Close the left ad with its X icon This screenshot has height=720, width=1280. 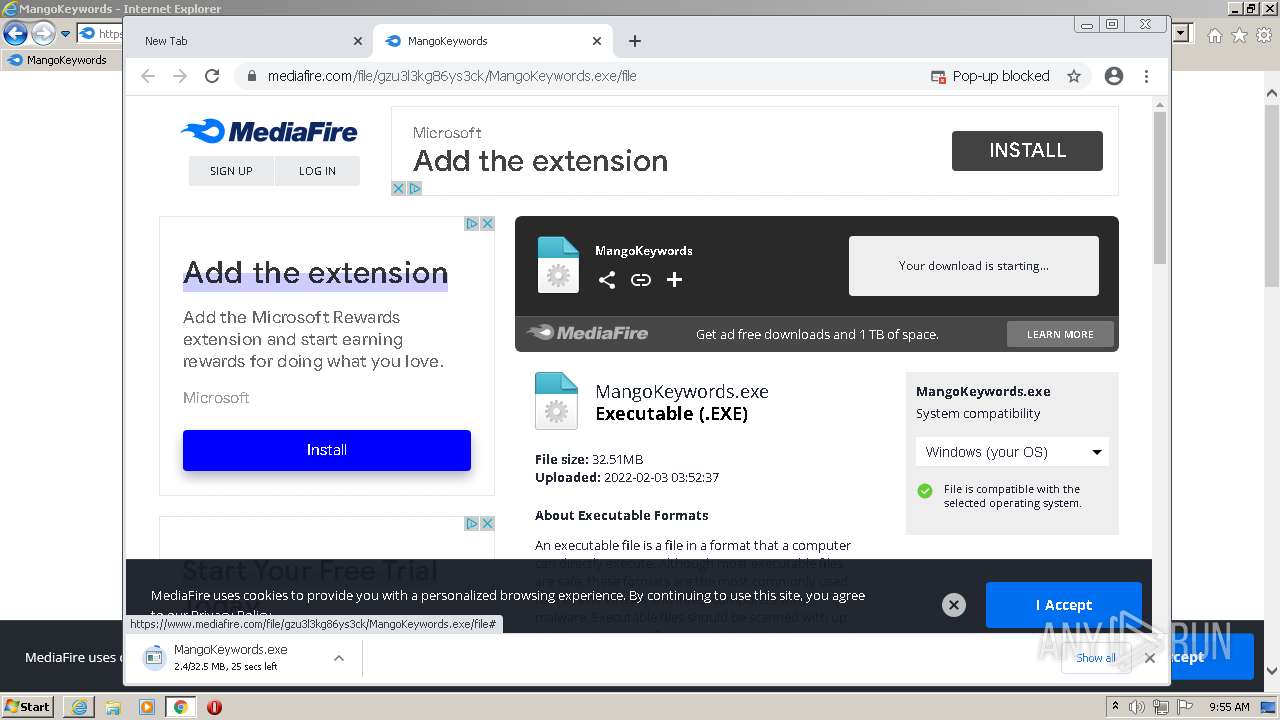coord(488,224)
